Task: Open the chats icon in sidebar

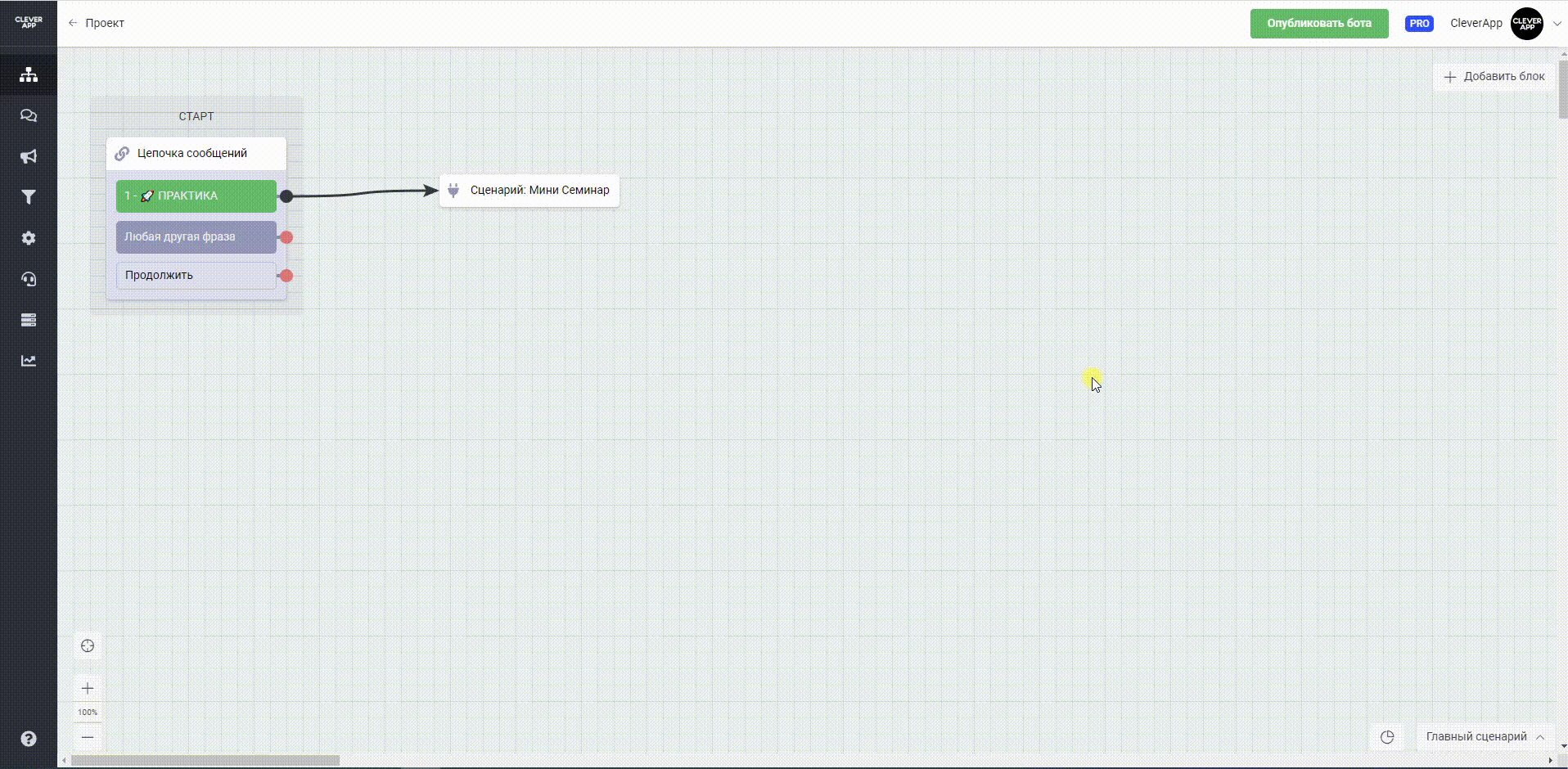Action: pos(29,115)
